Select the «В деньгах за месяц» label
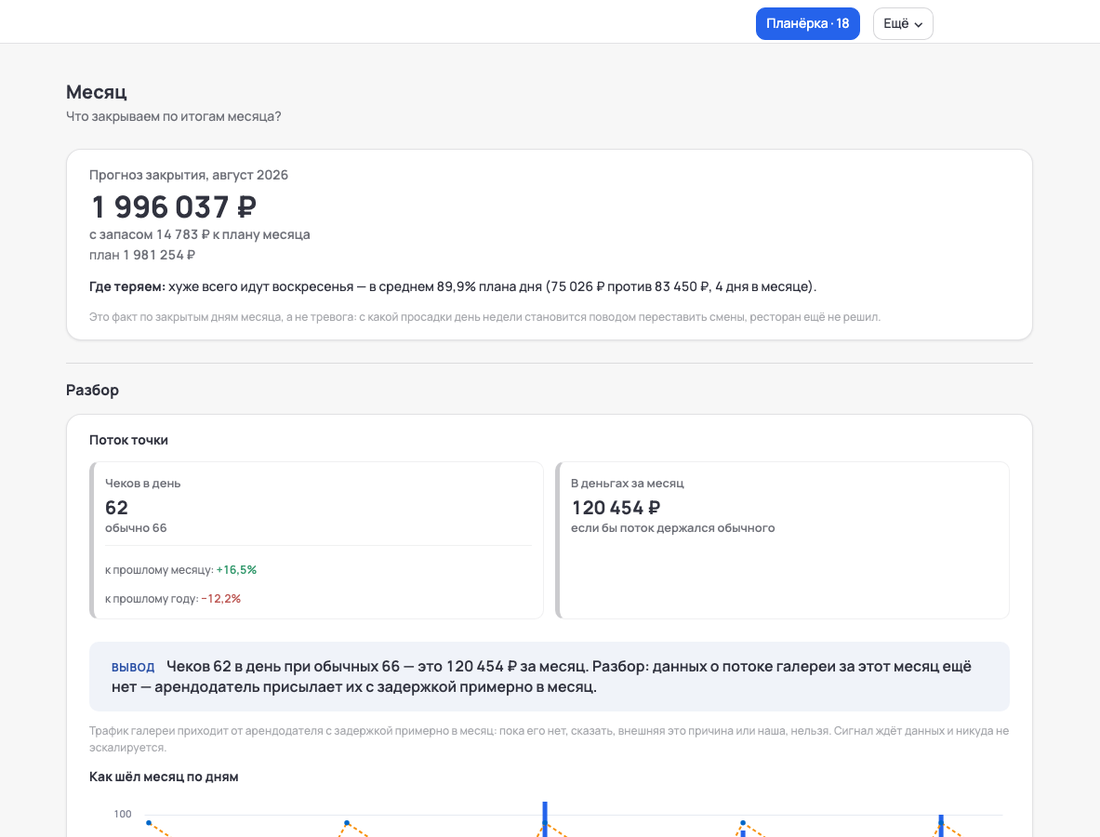The width and height of the screenshot is (1100, 837). coord(627,483)
